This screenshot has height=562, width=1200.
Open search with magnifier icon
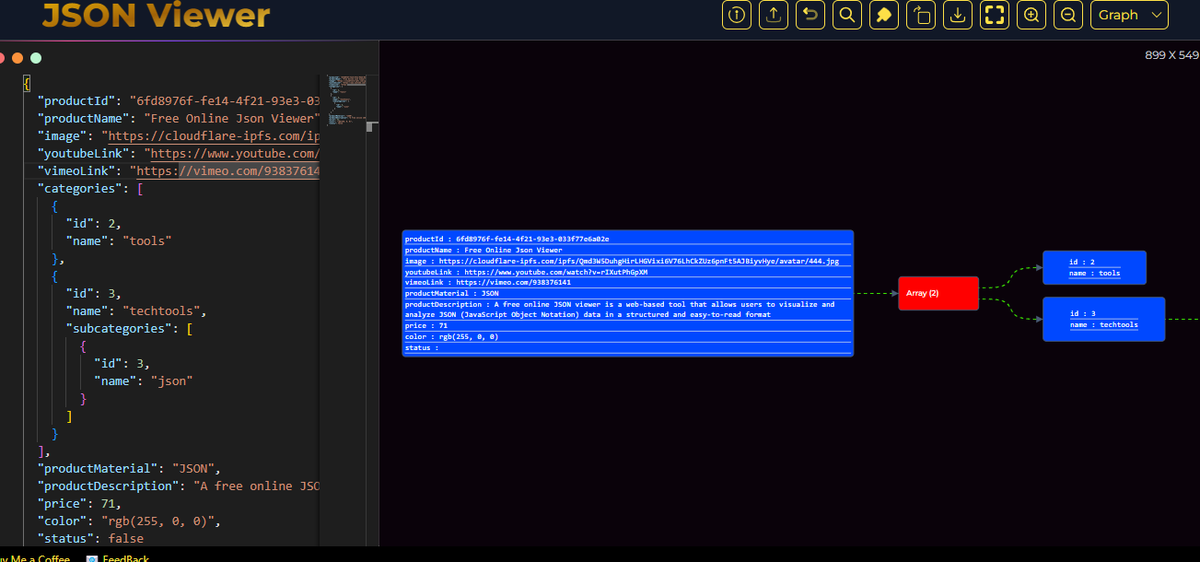pos(847,15)
